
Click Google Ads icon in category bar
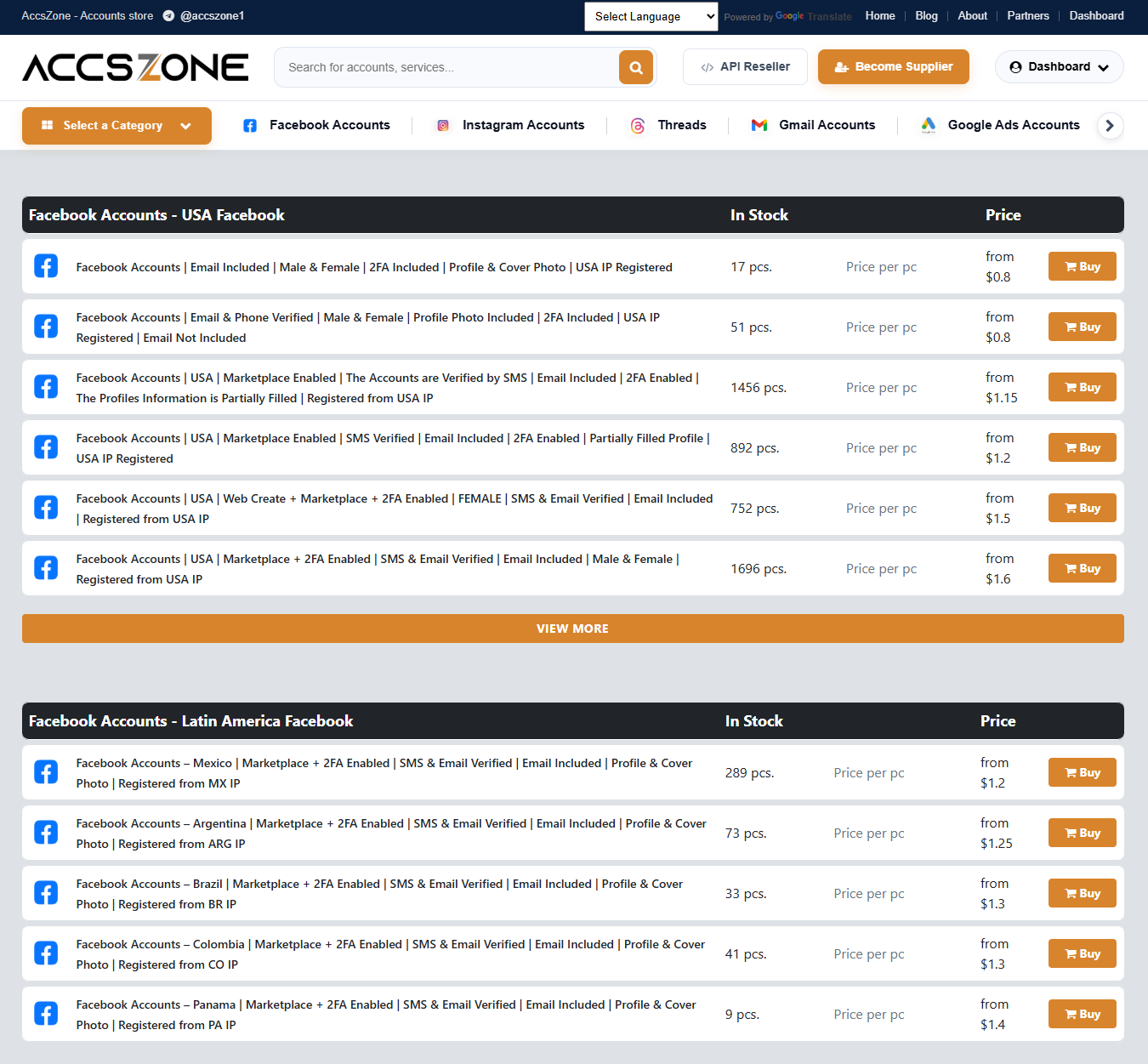click(x=929, y=126)
